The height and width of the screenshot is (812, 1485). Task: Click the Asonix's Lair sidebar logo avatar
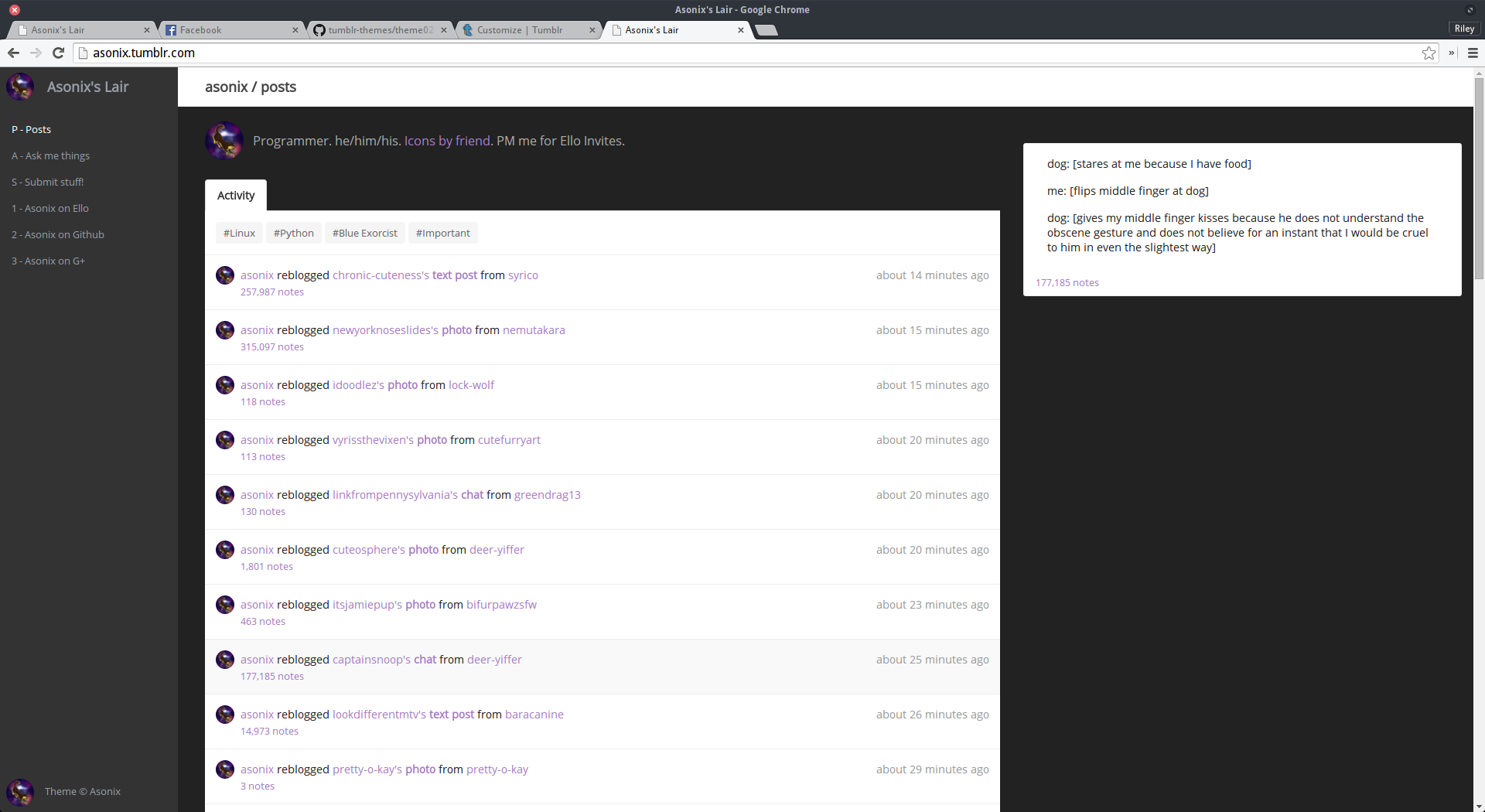click(20, 87)
